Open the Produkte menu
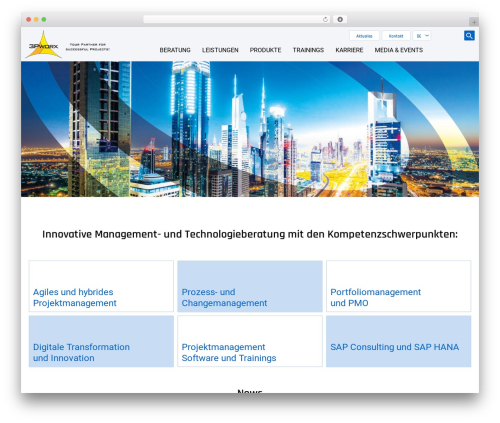500x423 pixels. pyautogui.click(x=265, y=50)
